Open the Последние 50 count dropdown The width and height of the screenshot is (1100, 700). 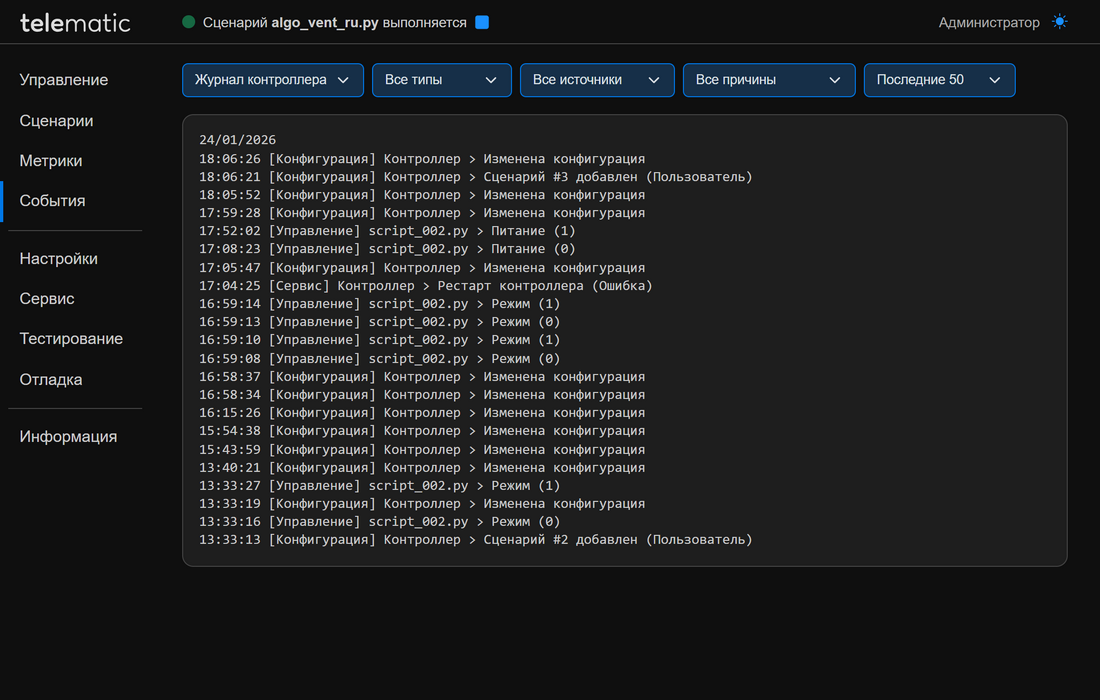[939, 80]
